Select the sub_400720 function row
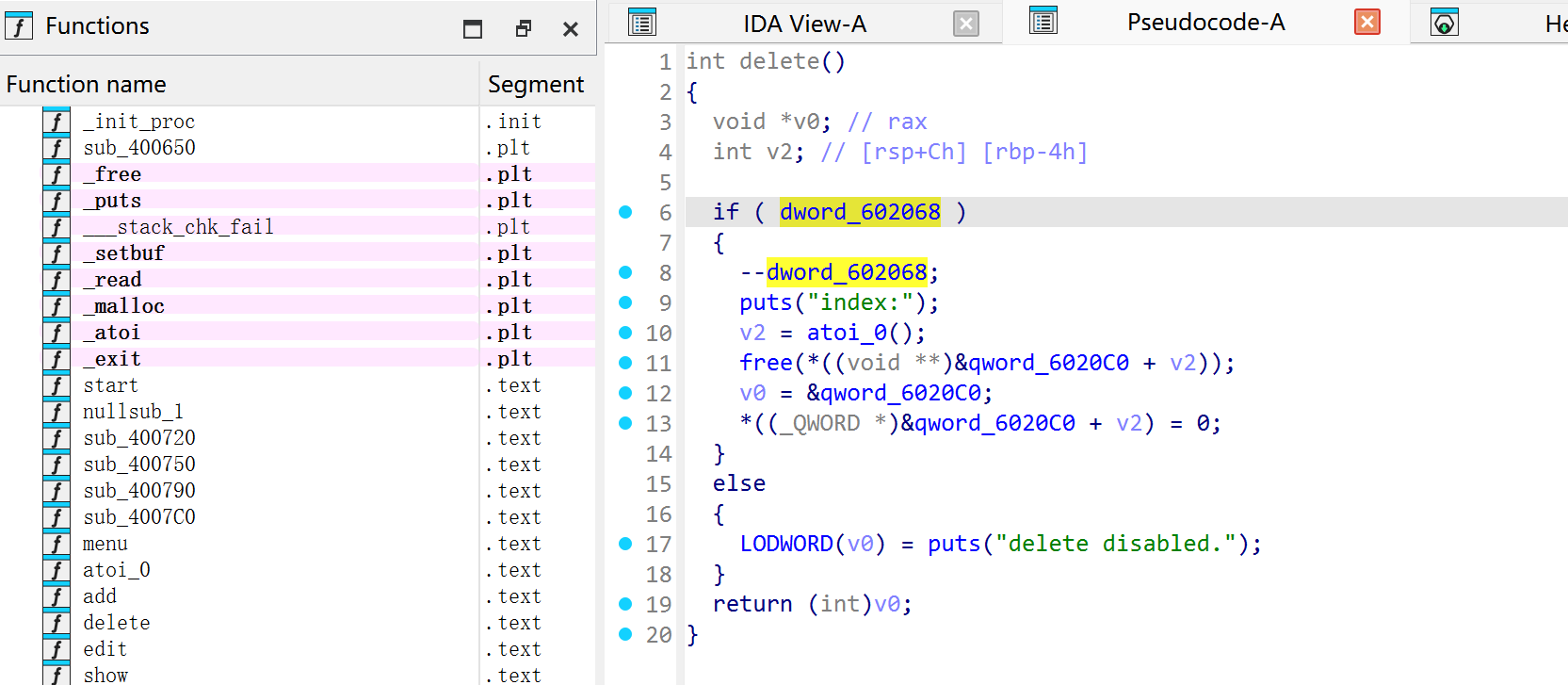The image size is (1568, 685). point(298,438)
